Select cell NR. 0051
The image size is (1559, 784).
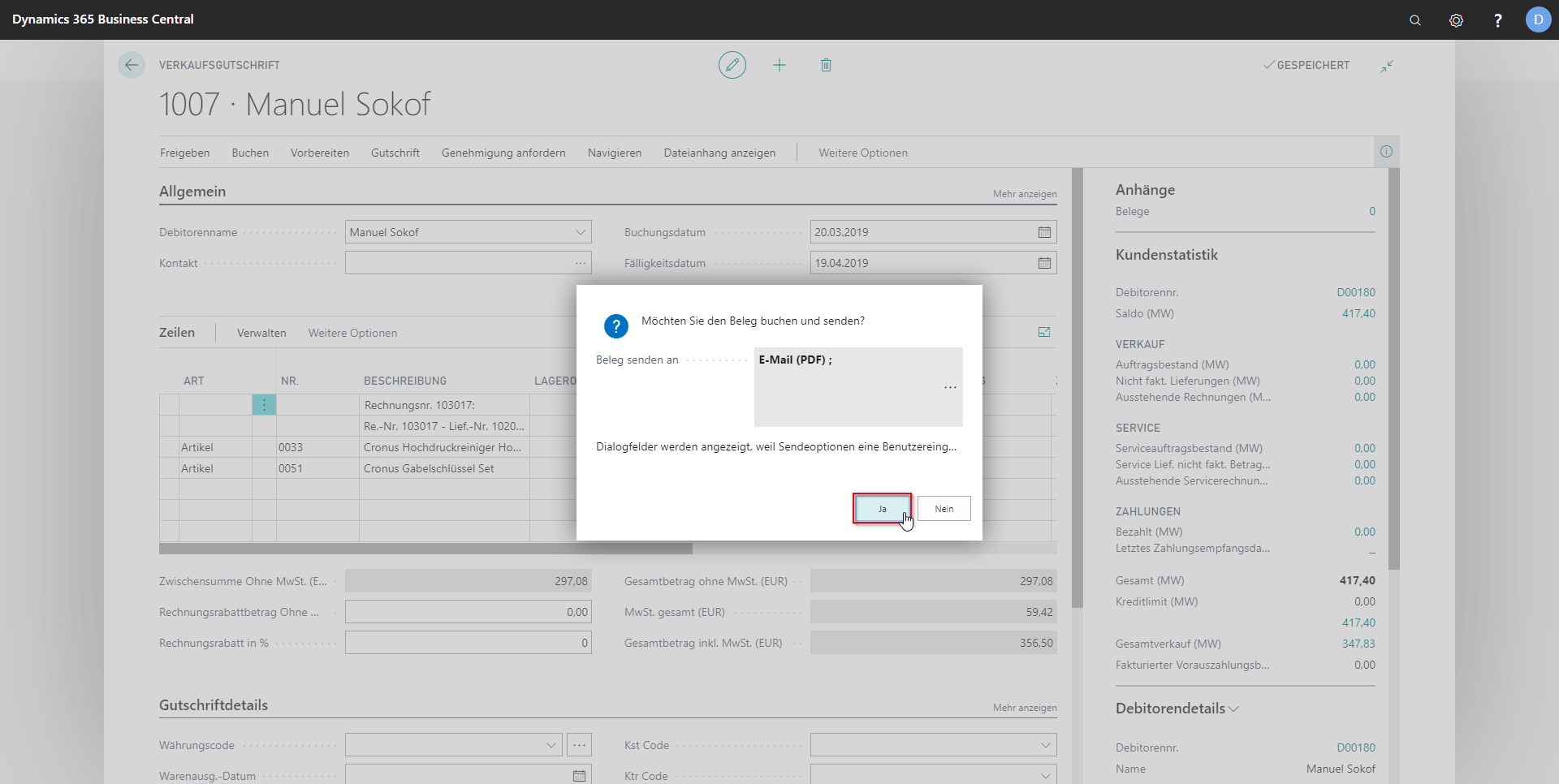(317, 468)
